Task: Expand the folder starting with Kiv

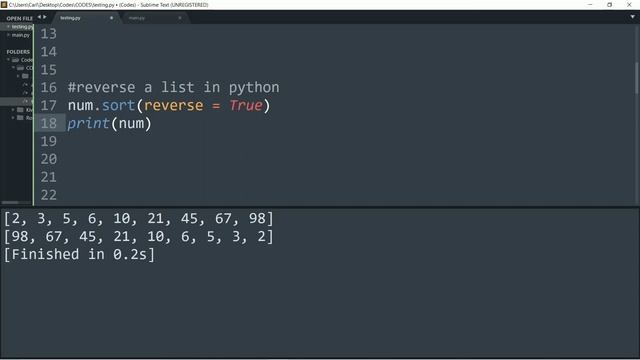Action: 13,109
